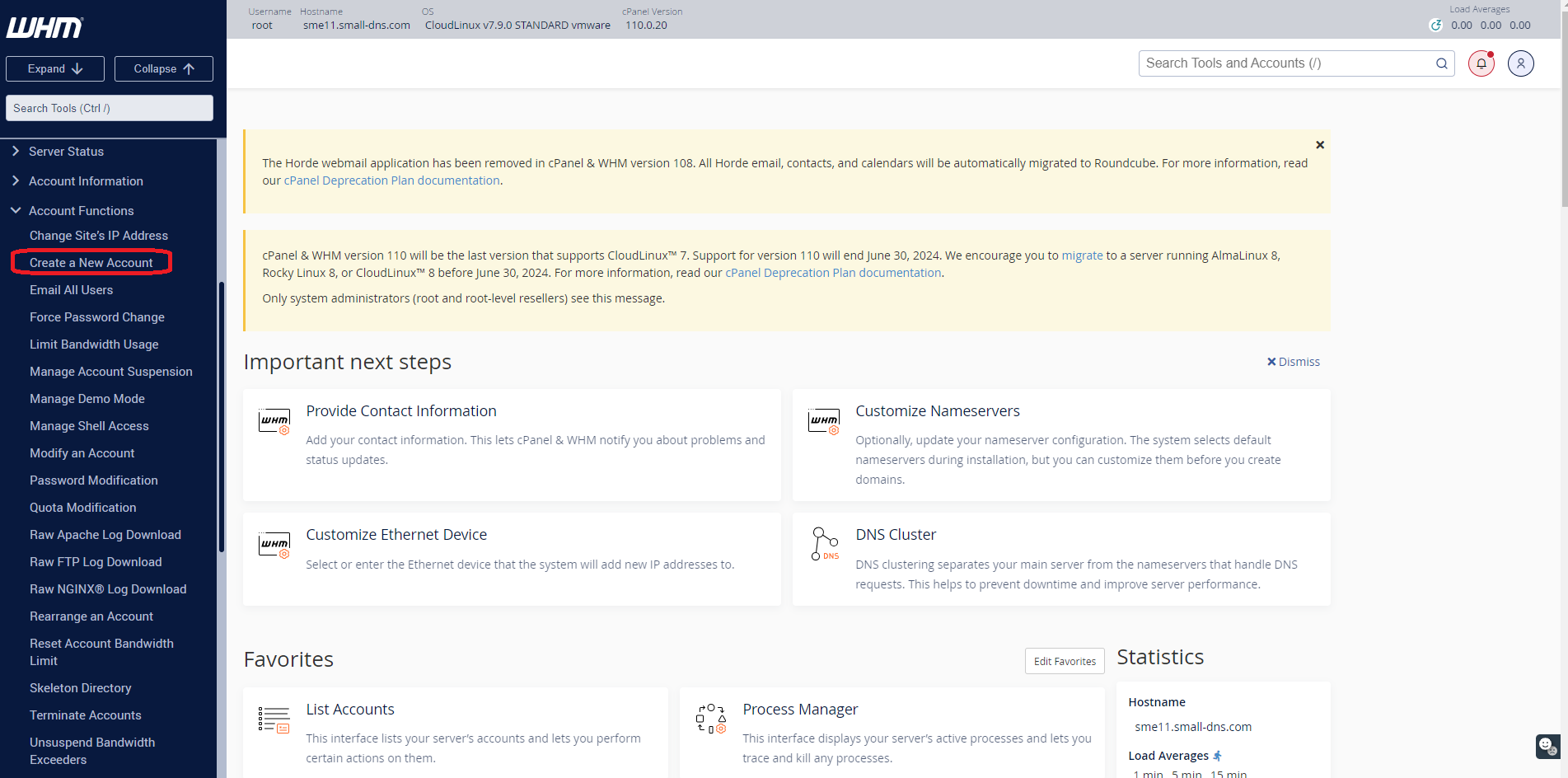The image size is (1568, 778).
Task: Open the chat support bubble
Action: (x=1547, y=747)
